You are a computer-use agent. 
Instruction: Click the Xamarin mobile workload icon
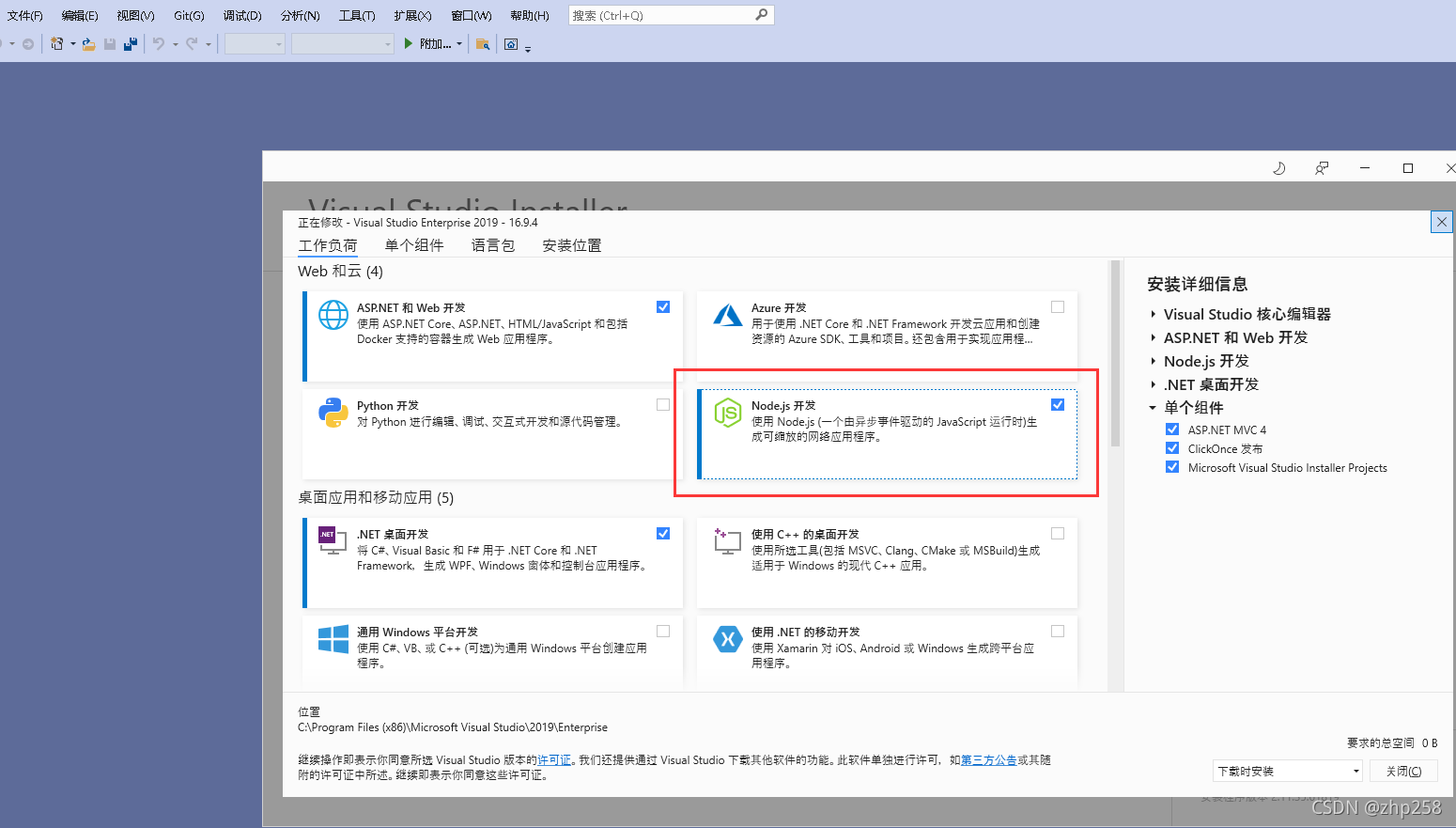coord(728,639)
